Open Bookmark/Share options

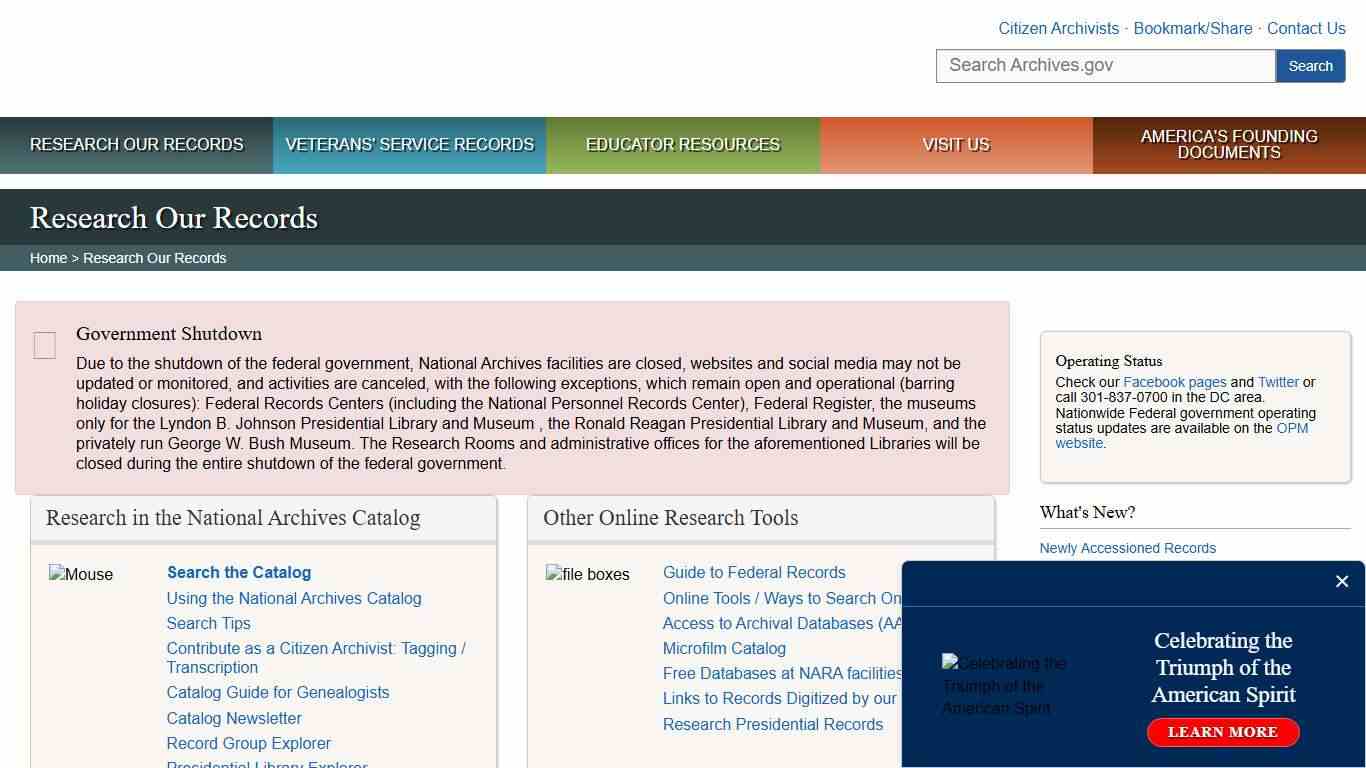(x=1192, y=28)
